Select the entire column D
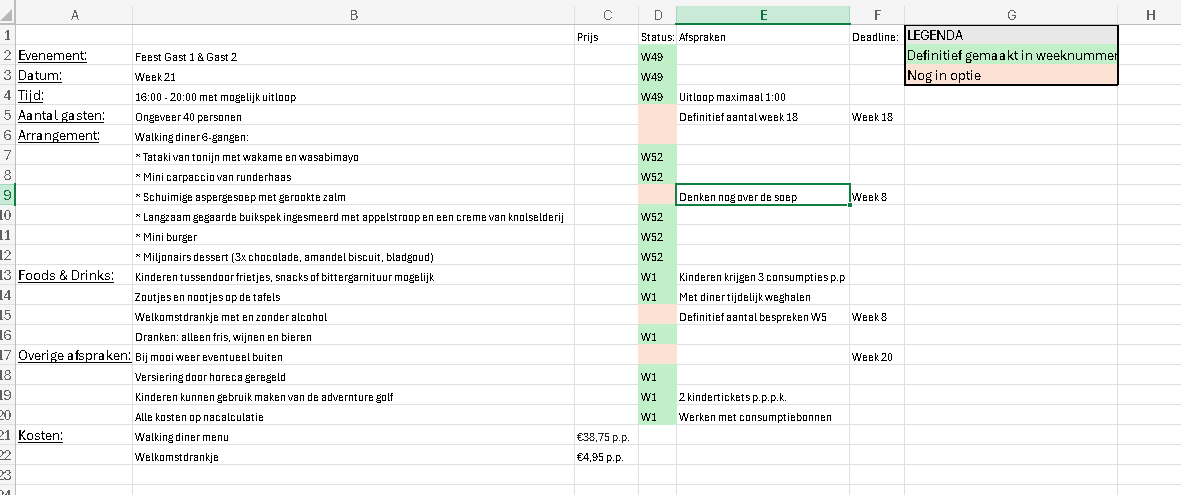The width and height of the screenshot is (1181, 495). point(657,13)
